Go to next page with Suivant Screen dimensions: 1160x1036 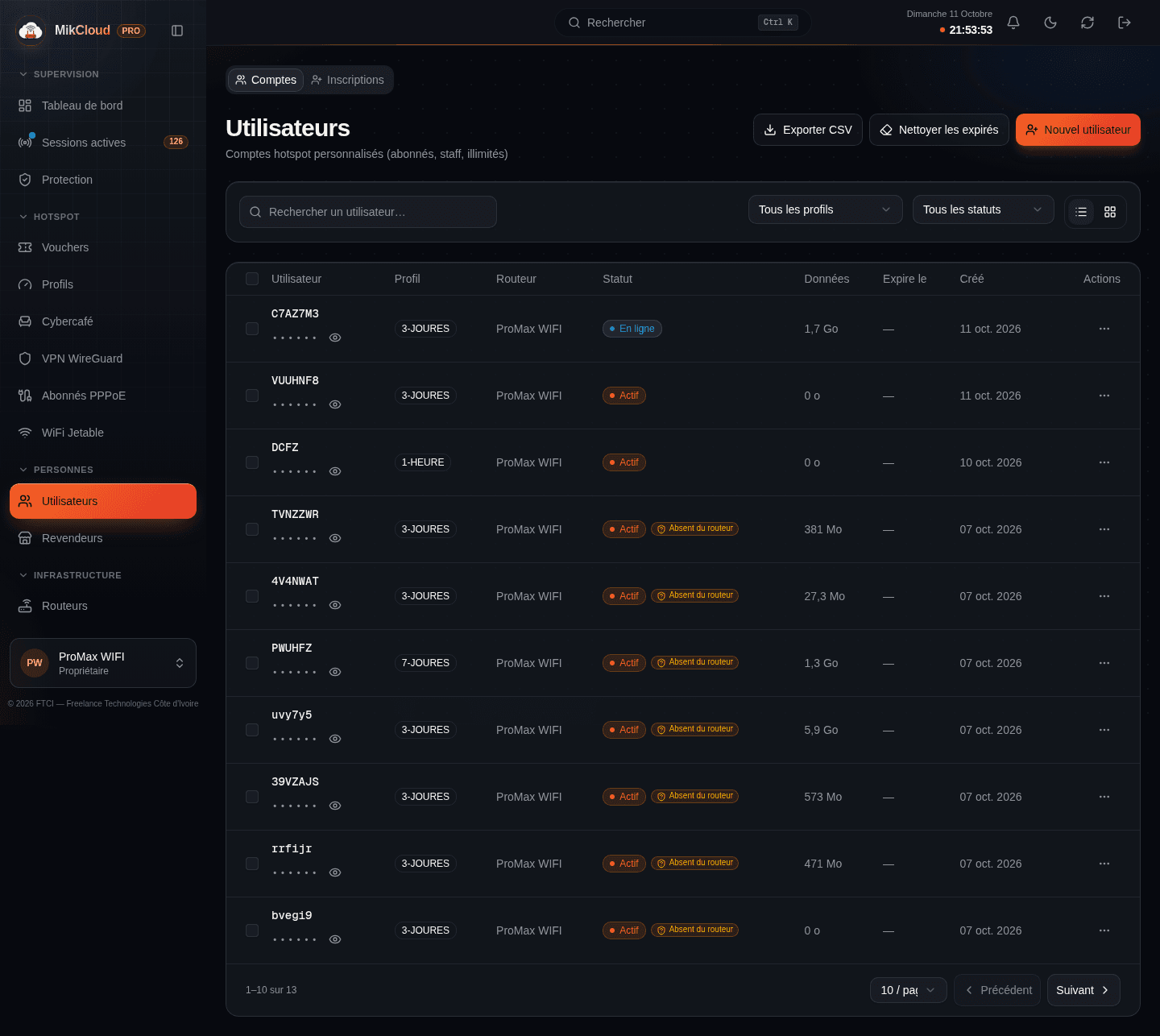1083,990
